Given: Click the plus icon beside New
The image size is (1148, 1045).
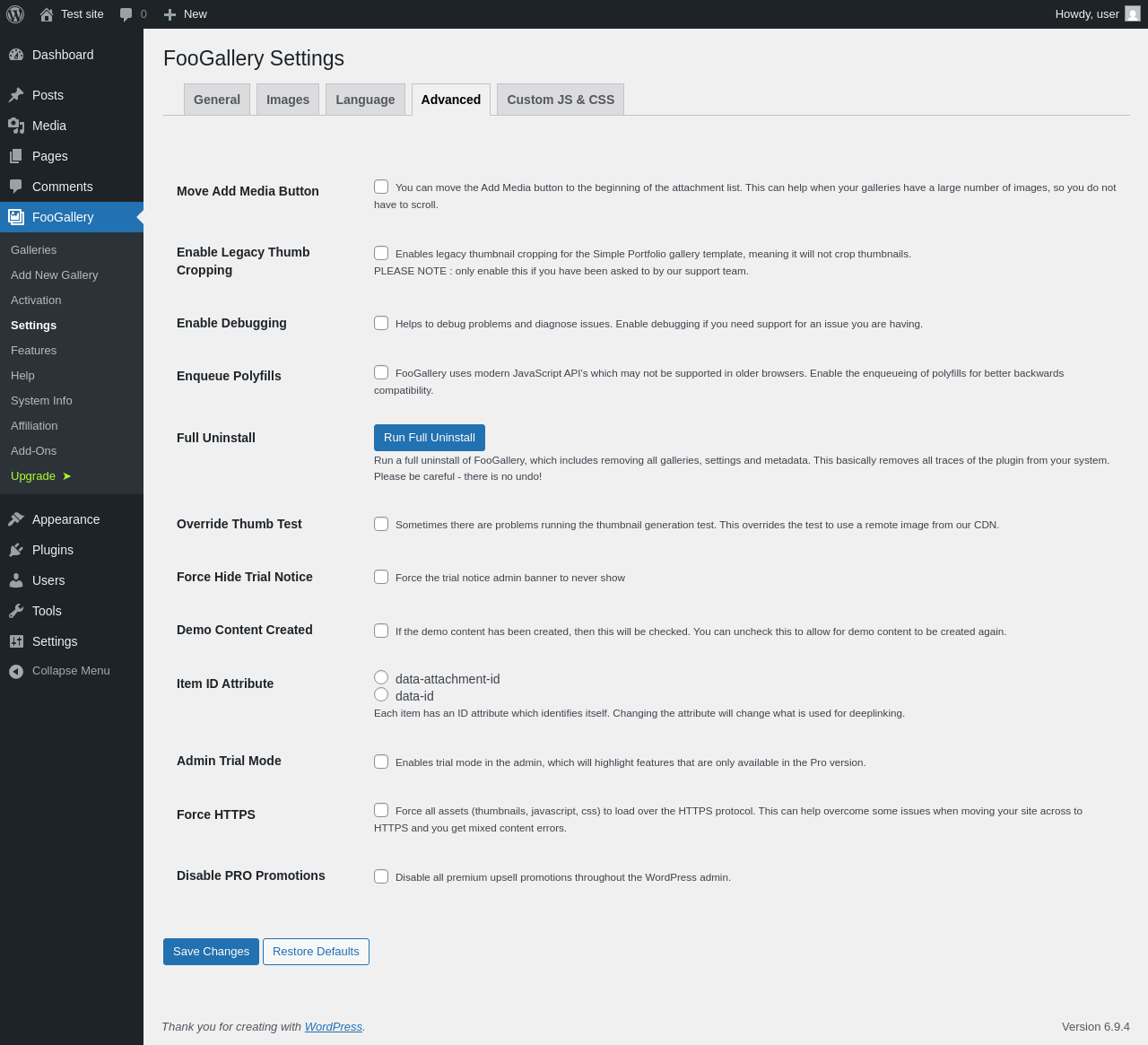Looking at the screenshot, I should [170, 14].
